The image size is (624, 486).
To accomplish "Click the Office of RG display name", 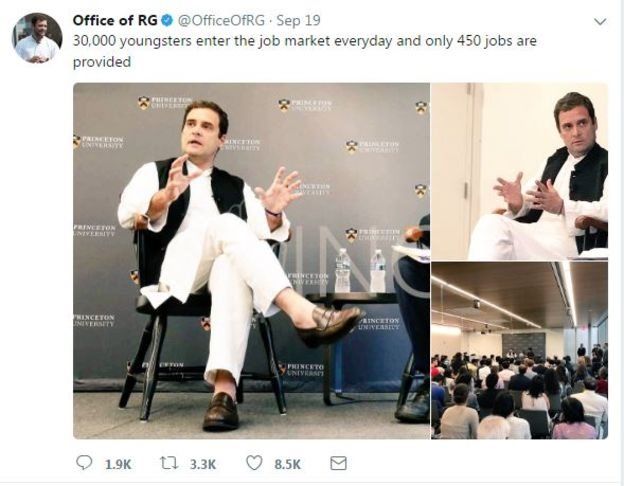I will click(x=117, y=20).
